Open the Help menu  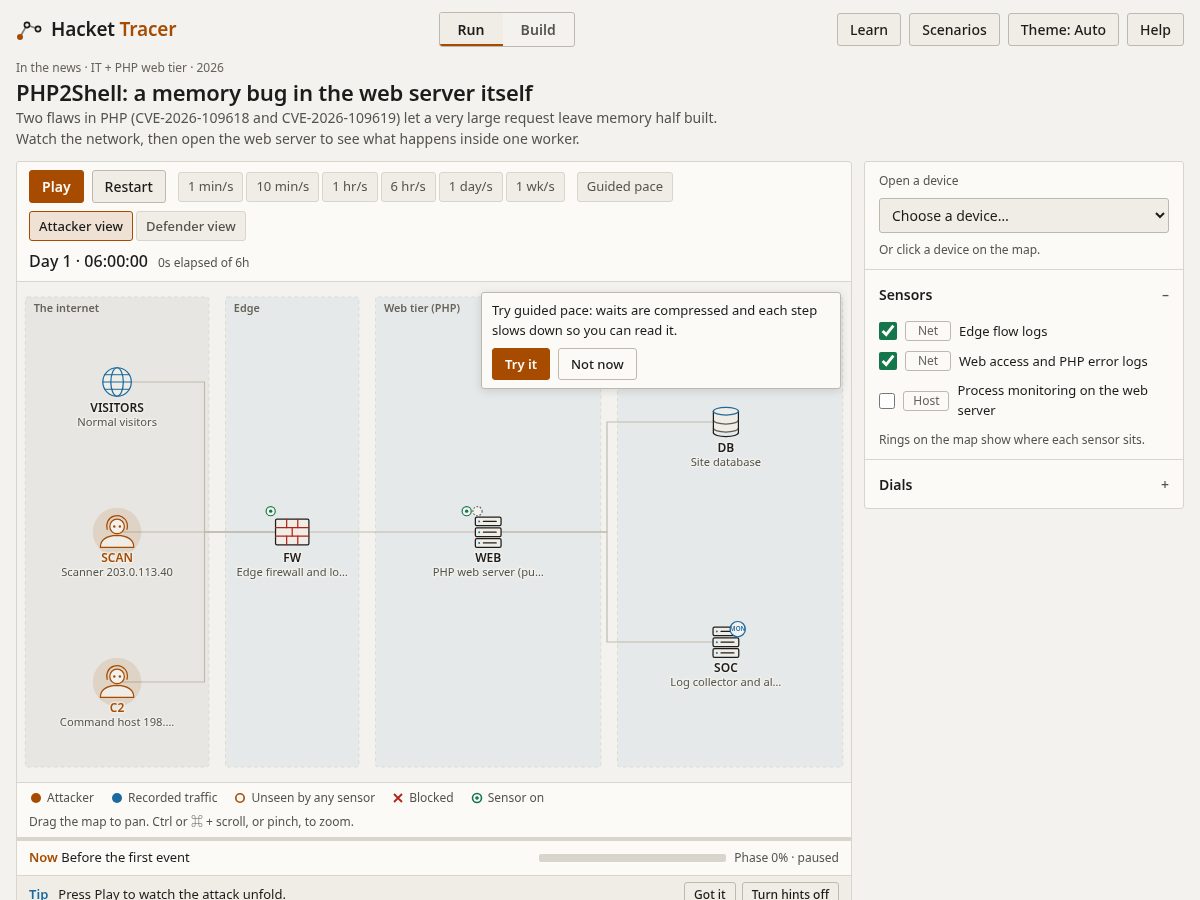click(1155, 30)
